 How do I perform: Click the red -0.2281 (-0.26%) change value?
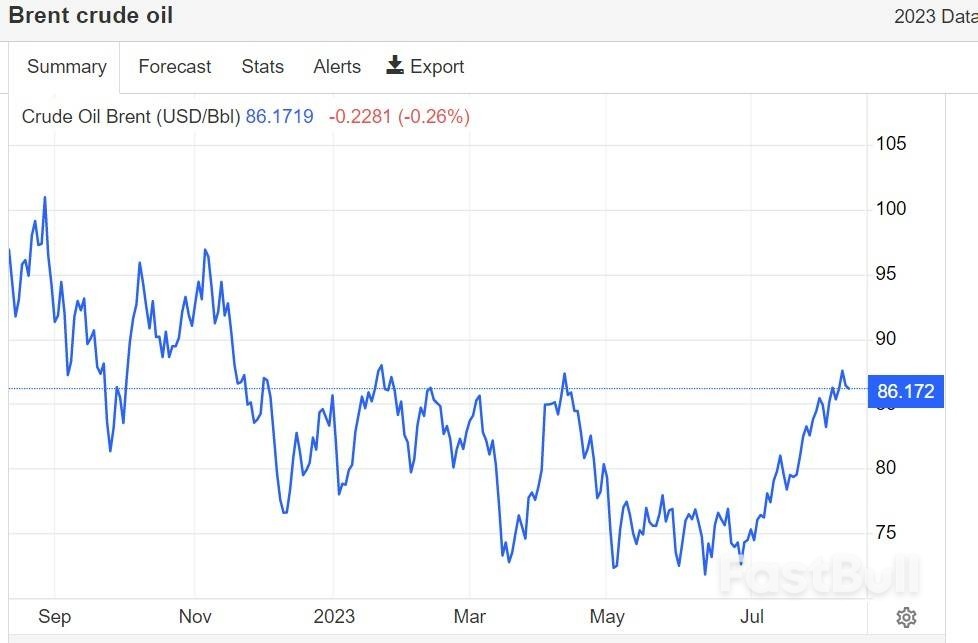click(x=399, y=117)
